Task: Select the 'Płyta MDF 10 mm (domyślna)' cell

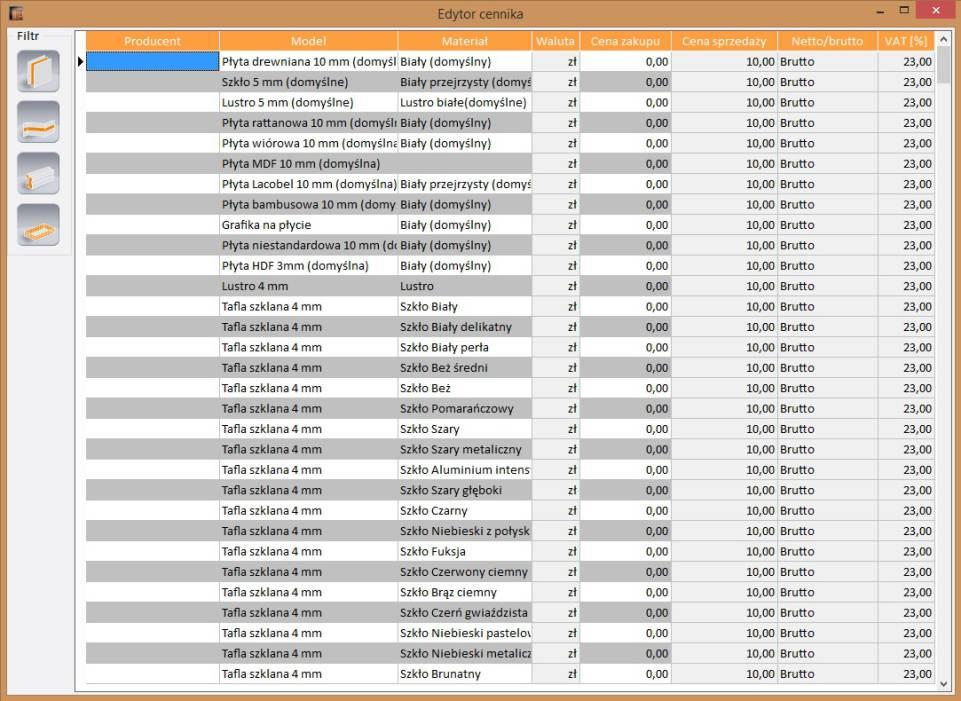Action: pos(308,164)
